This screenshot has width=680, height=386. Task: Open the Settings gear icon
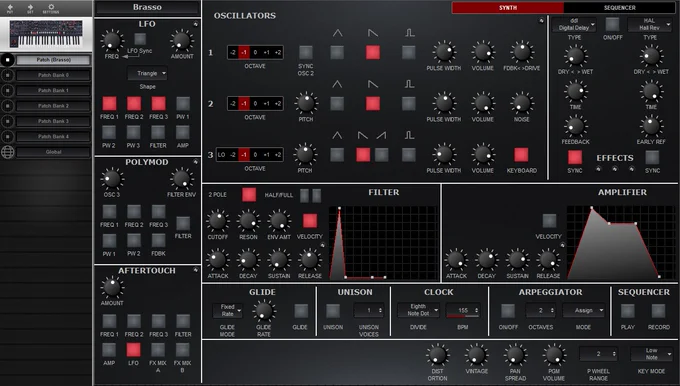tap(51, 7)
